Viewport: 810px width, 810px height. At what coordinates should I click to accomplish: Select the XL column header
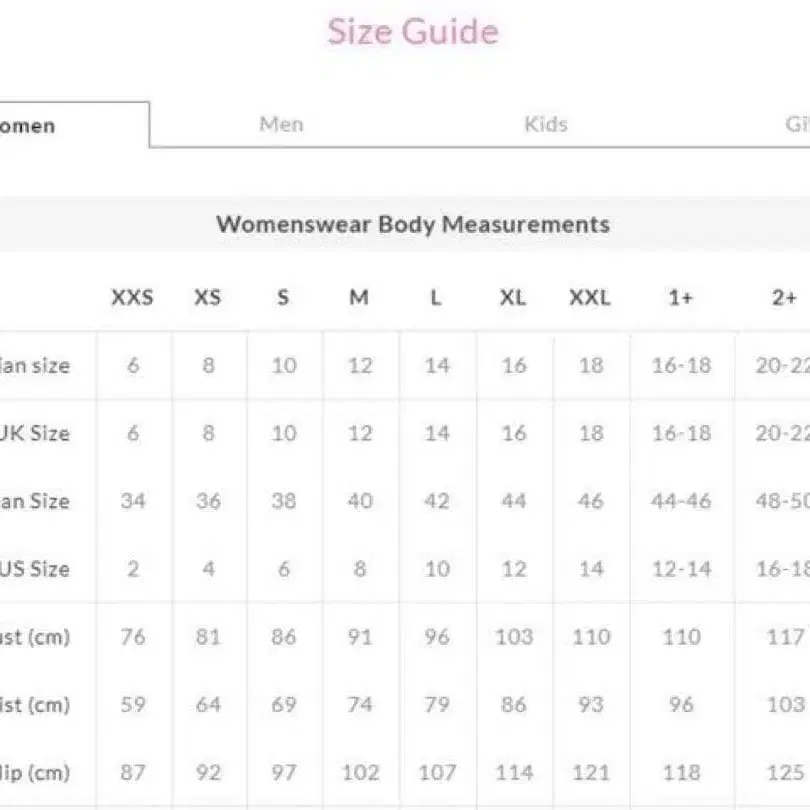(x=513, y=297)
